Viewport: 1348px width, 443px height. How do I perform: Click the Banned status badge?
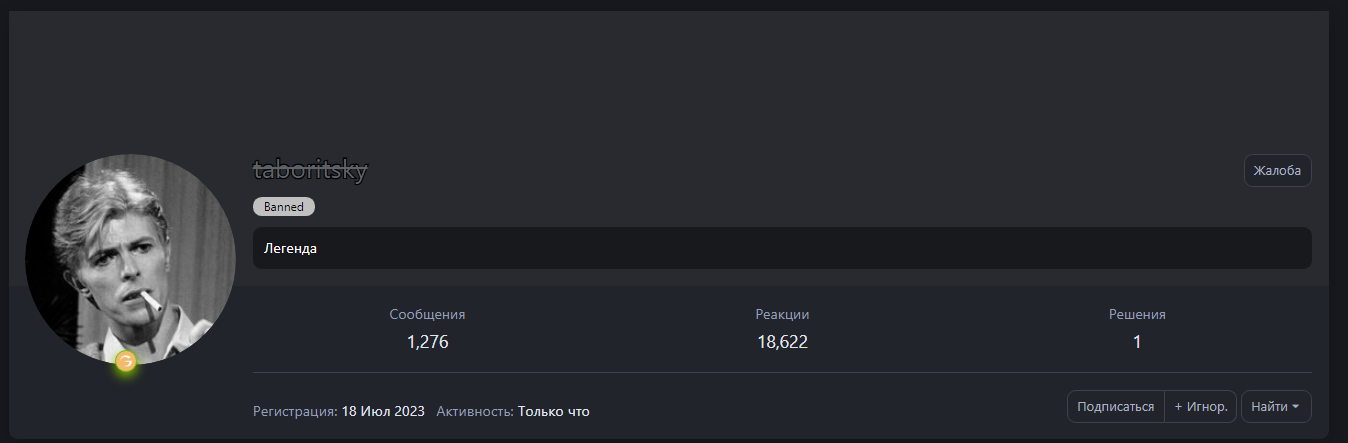[x=284, y=207]
